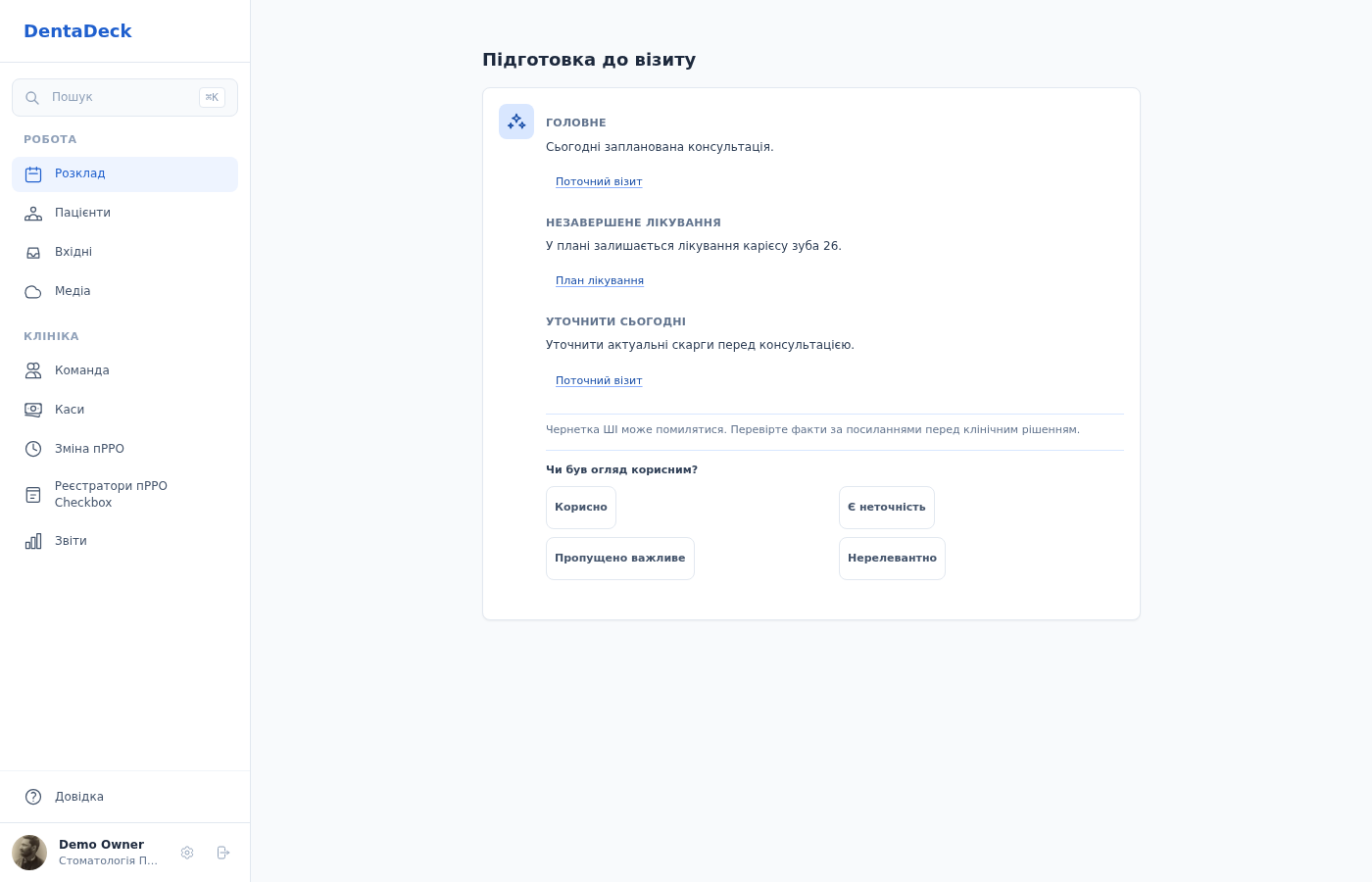
Task: Open the Пацієнти section
Action: coord(124,214)
